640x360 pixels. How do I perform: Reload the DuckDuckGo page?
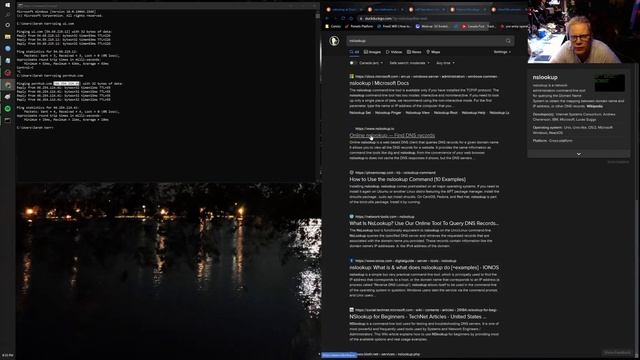(343, 18)
